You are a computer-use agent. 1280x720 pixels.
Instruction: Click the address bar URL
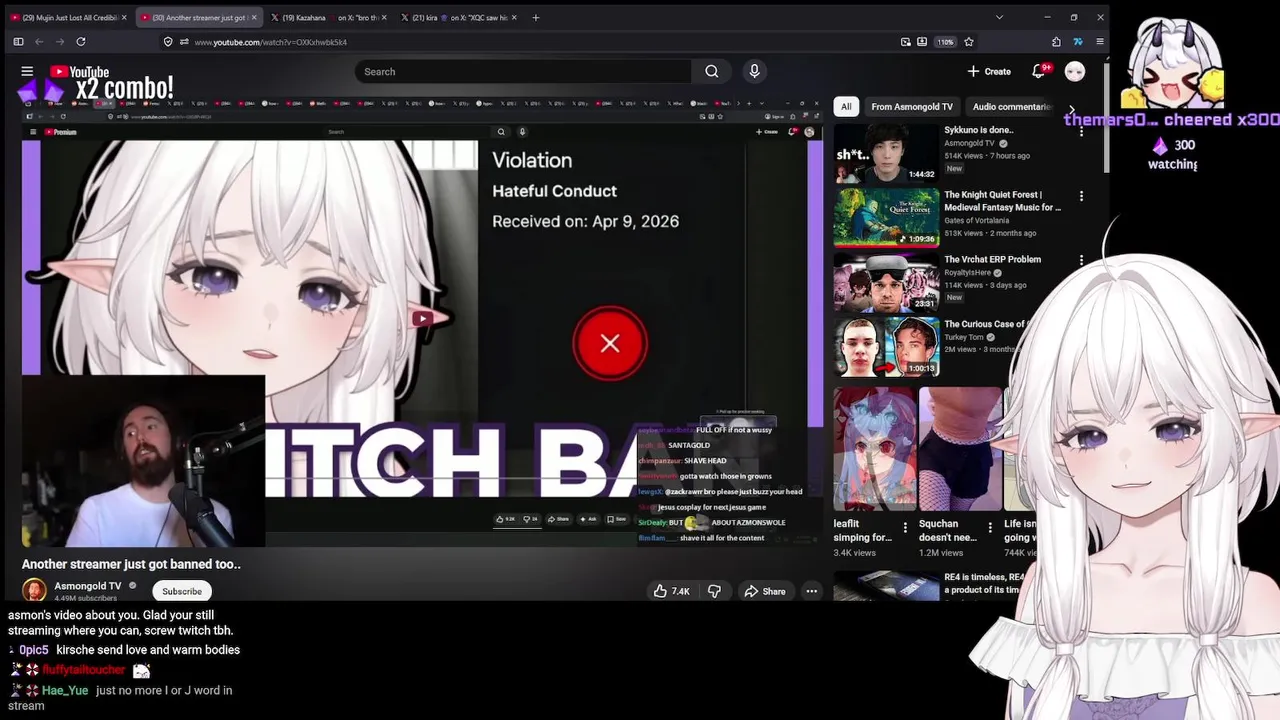(x=271, y=42)
